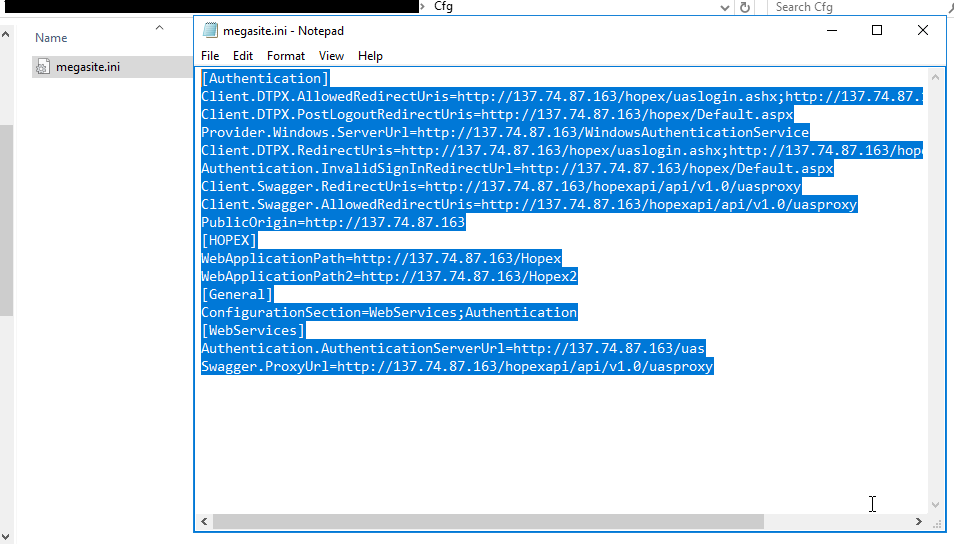Open the Edit menu in Notepad
This screenshot has width=954, height=544.
(x=243, y=56)
